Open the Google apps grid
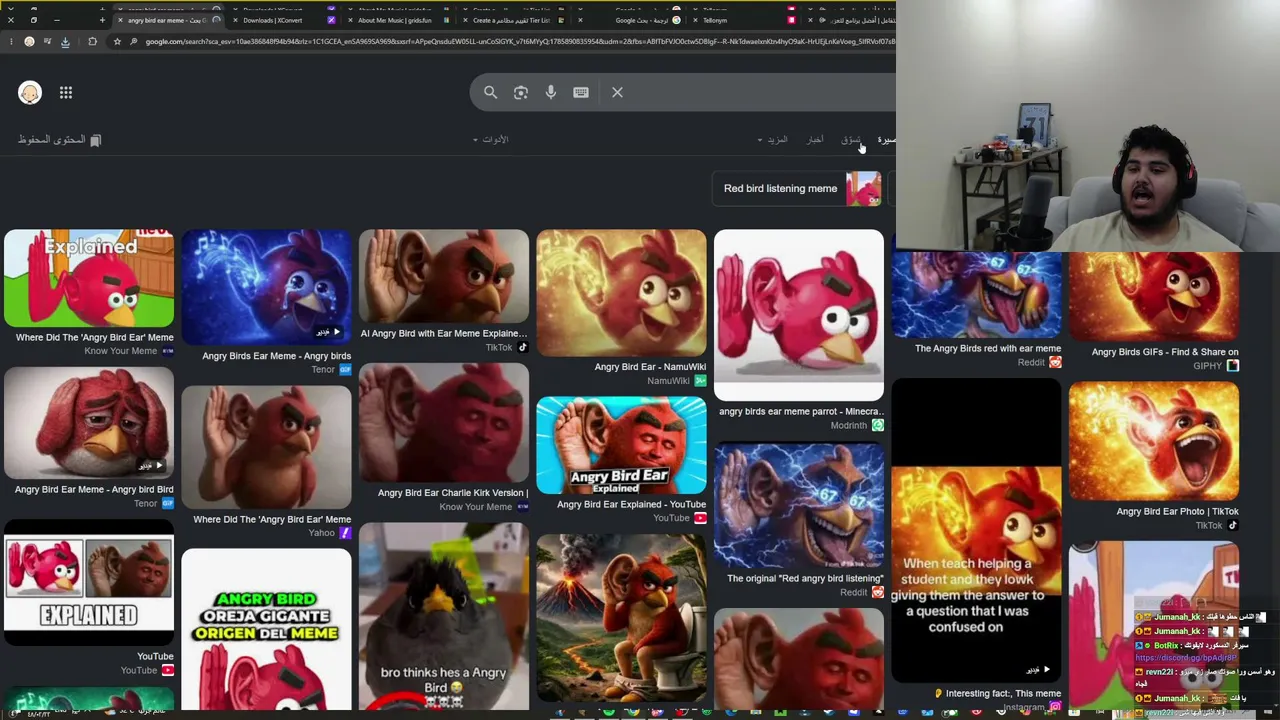 click(x=66, y=93)
